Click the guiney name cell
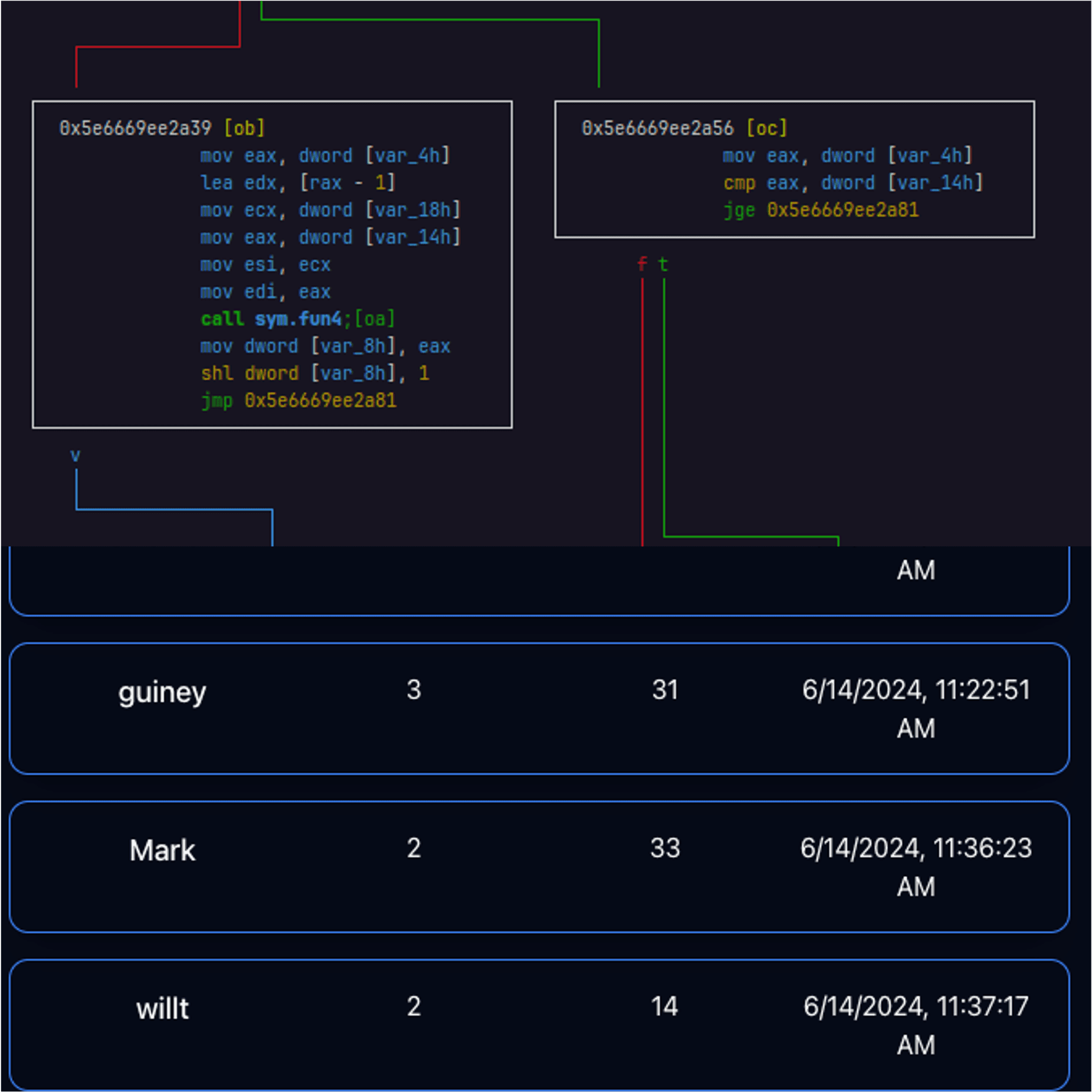This screenshot has height=1092, width=1092. pyautogui.click(x=162, y=693)
